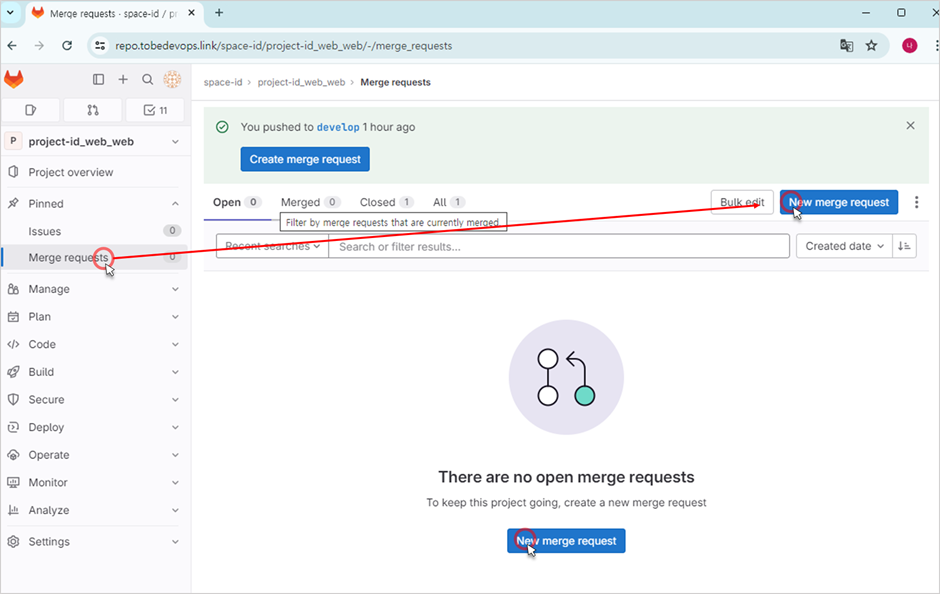The width and height of the screenshot is (940, 594).
Task: Click the Search or filter results field
Action: click(558, 246)
